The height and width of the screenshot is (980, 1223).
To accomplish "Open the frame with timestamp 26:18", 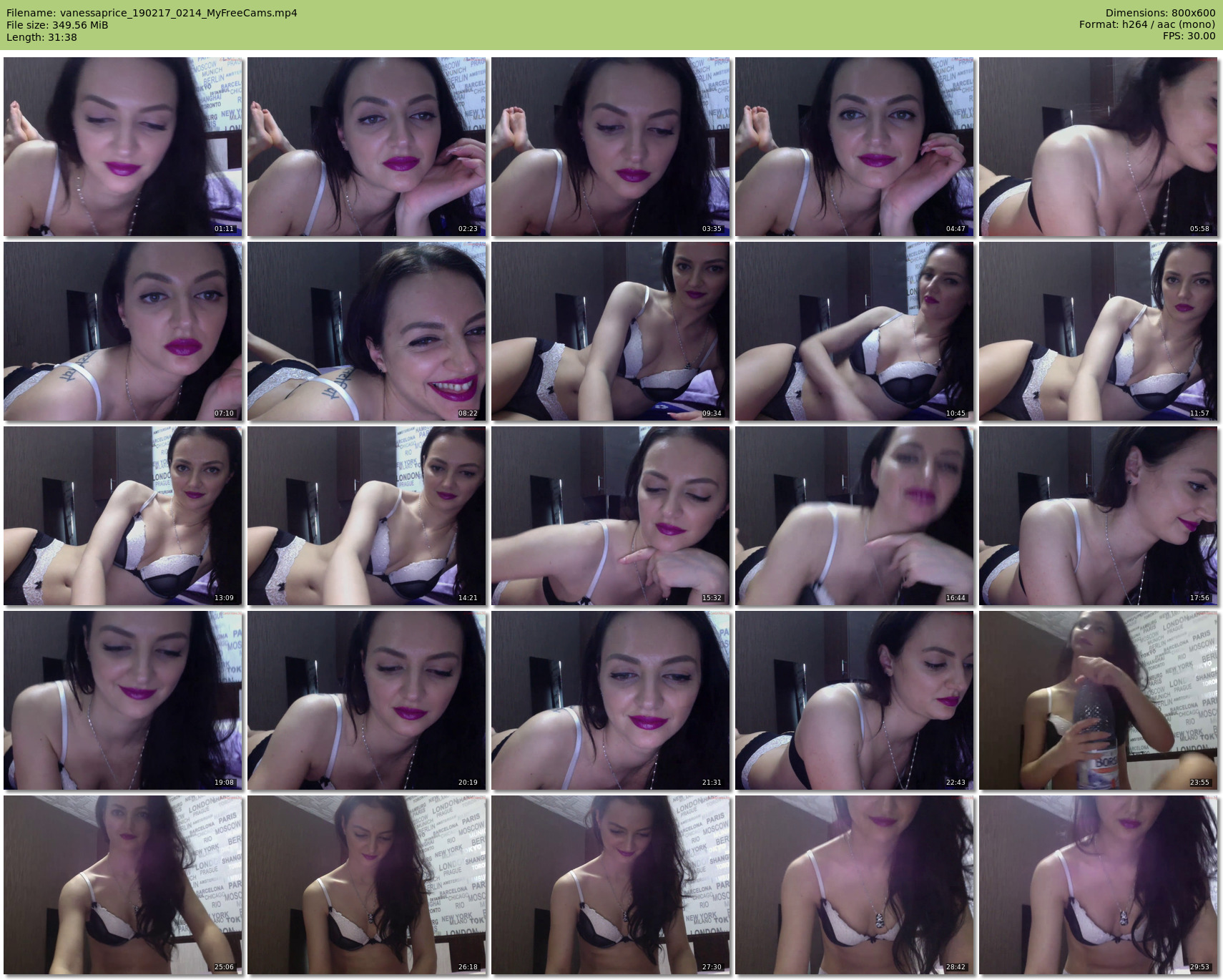I will tap(367, 885).
